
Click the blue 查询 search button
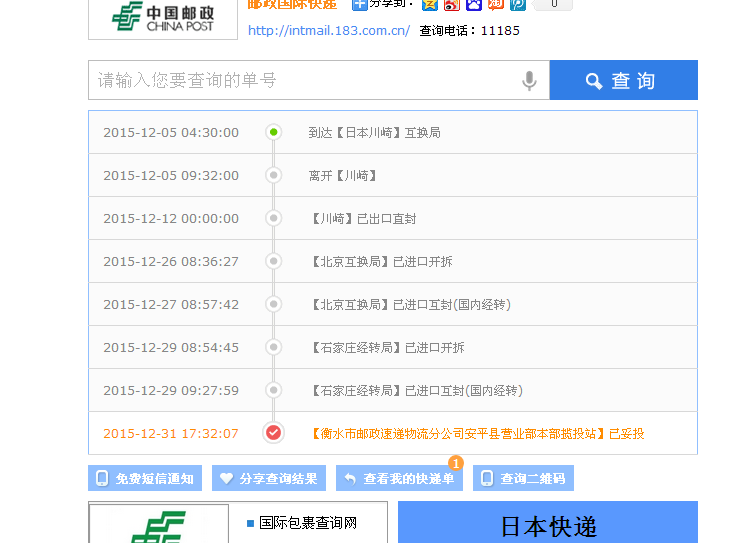623,81
